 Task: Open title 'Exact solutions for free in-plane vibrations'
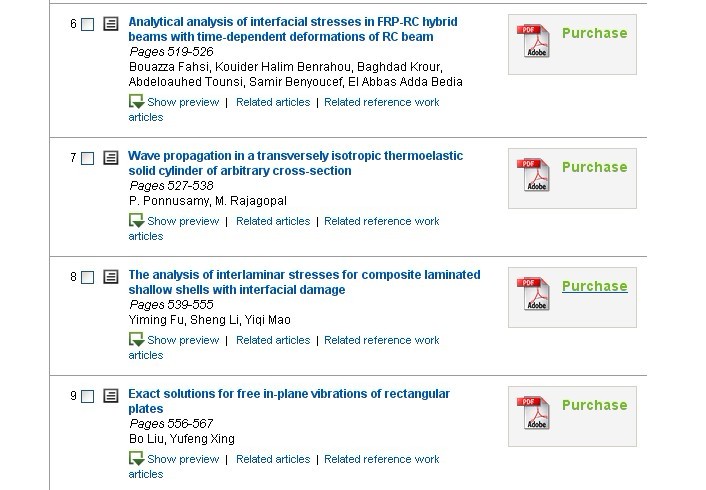tap(289, 394)
